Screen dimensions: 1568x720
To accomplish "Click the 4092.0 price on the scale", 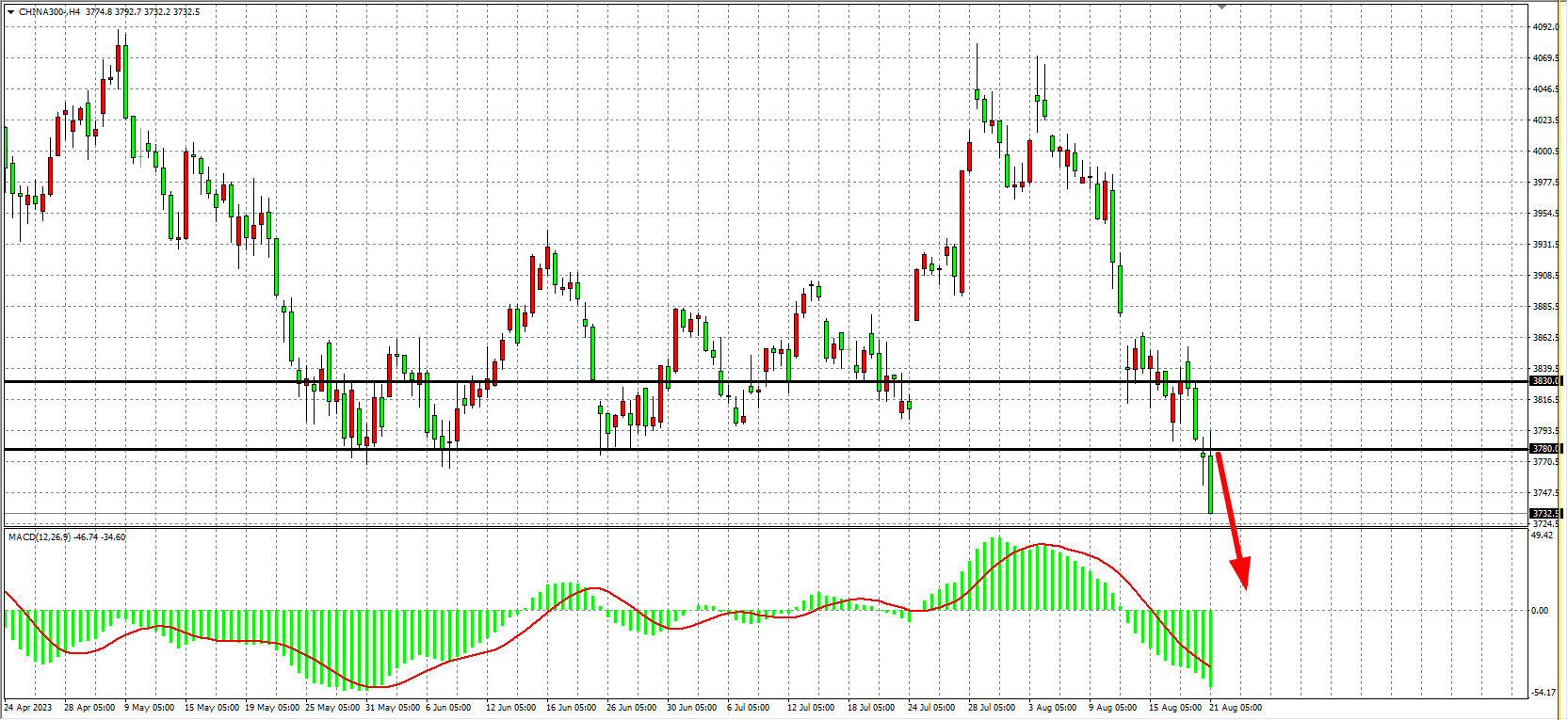I will click(x=1545, y=27).
